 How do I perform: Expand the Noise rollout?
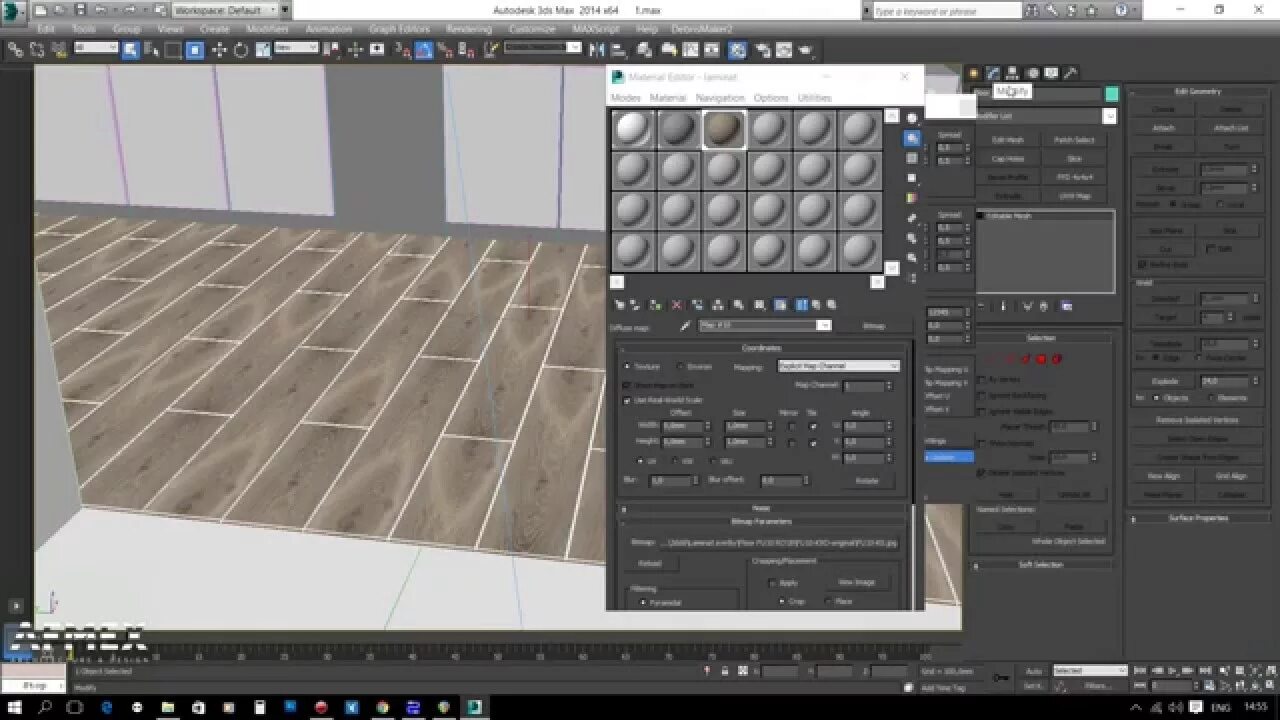tap(761, 509)
